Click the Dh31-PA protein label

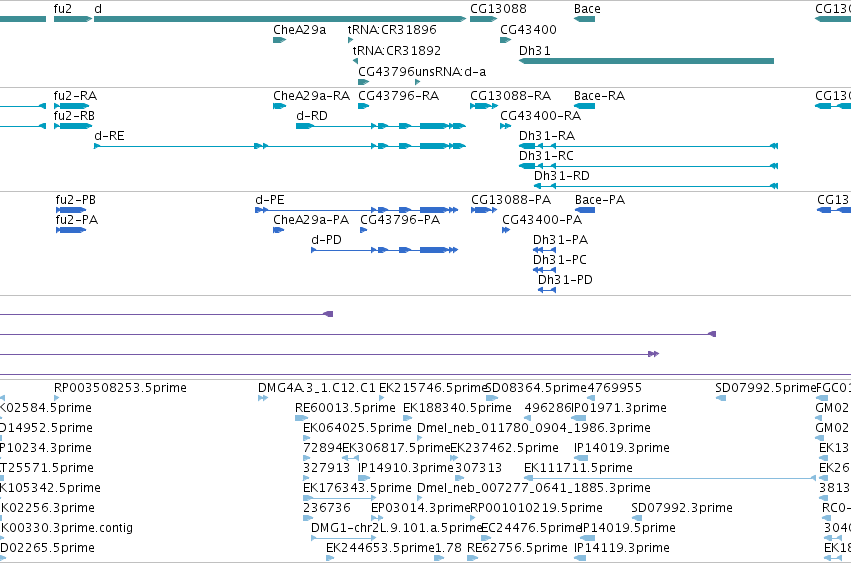[560, 240]
